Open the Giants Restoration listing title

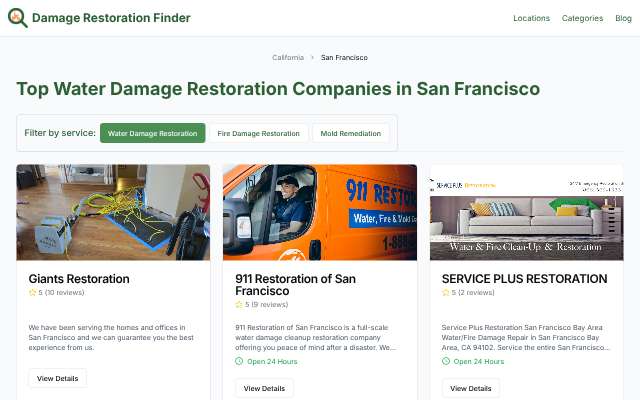[x=79, y=279]
